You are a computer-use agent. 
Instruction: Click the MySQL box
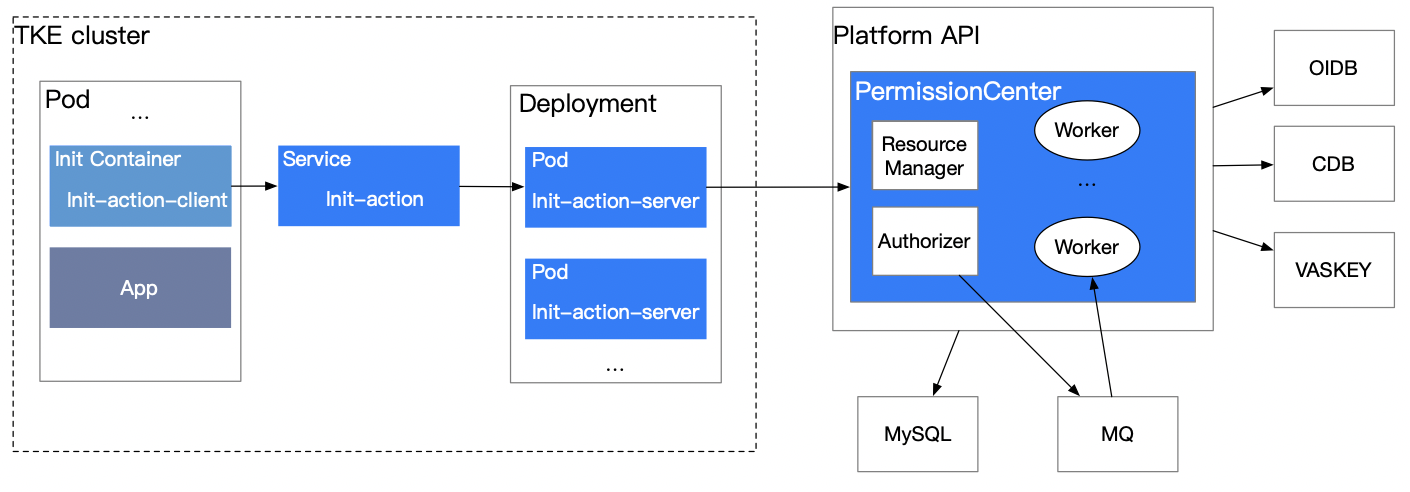pos(918,434)
